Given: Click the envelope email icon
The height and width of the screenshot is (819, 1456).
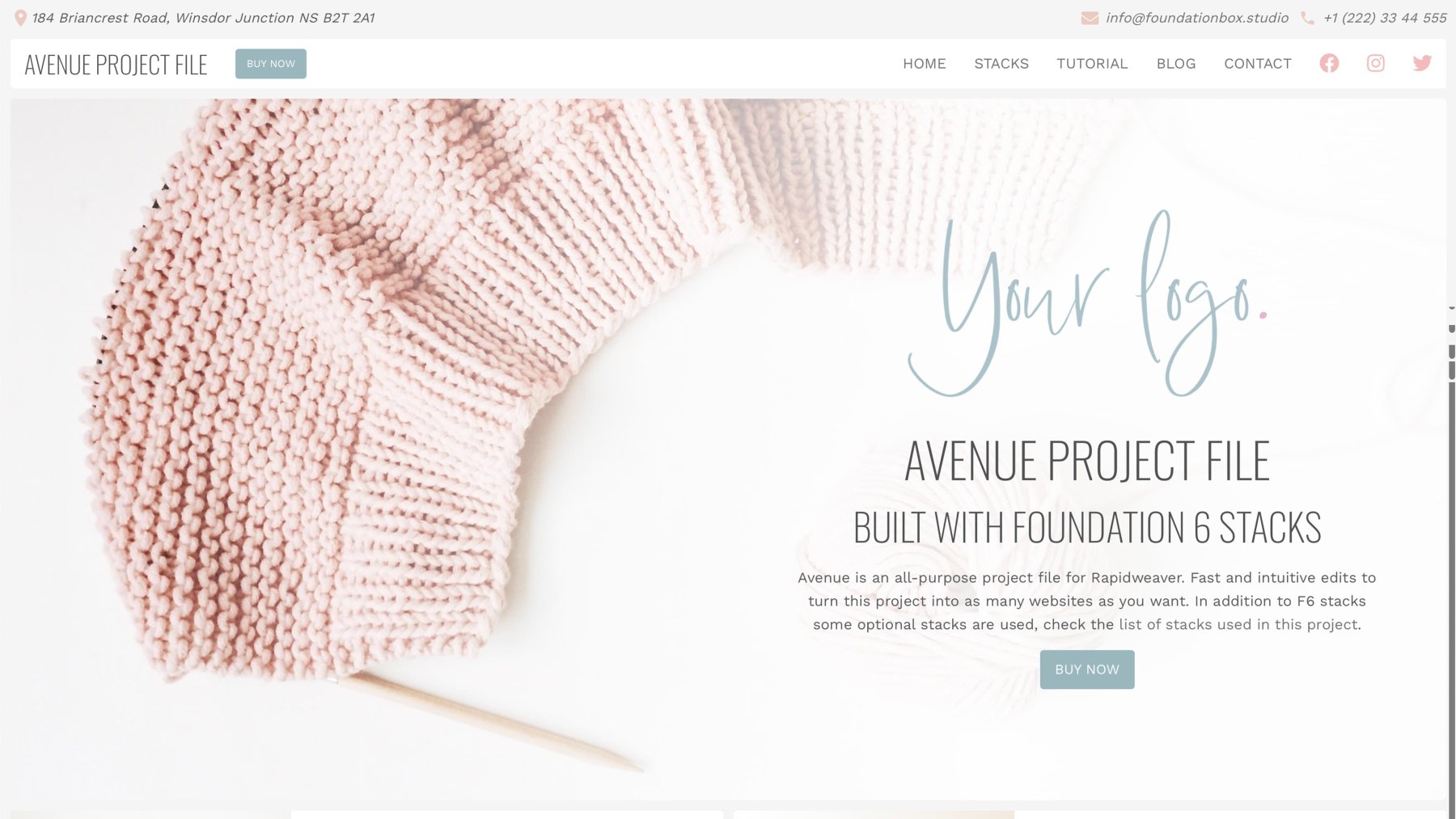Looking at the screenshot, I should tap(1090, 18).
